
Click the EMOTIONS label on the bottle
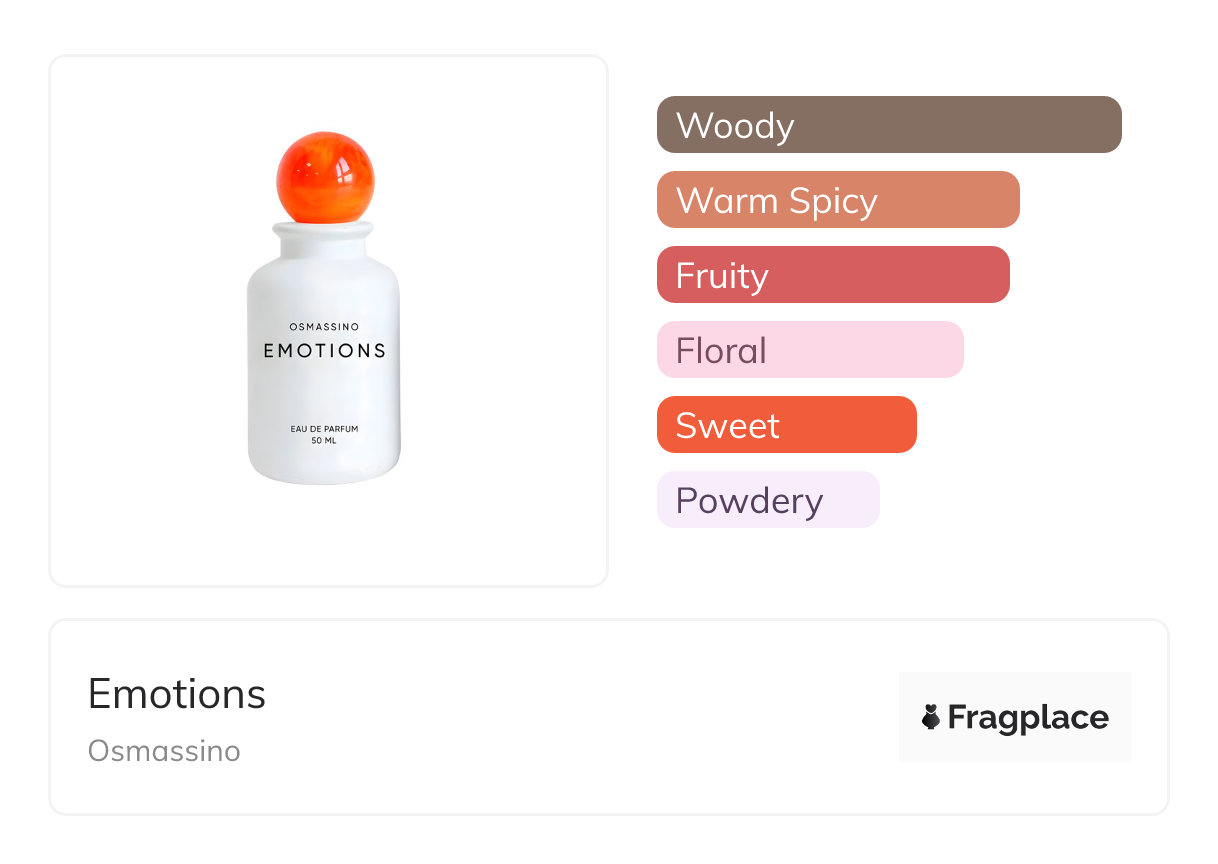tap(324, 351)
